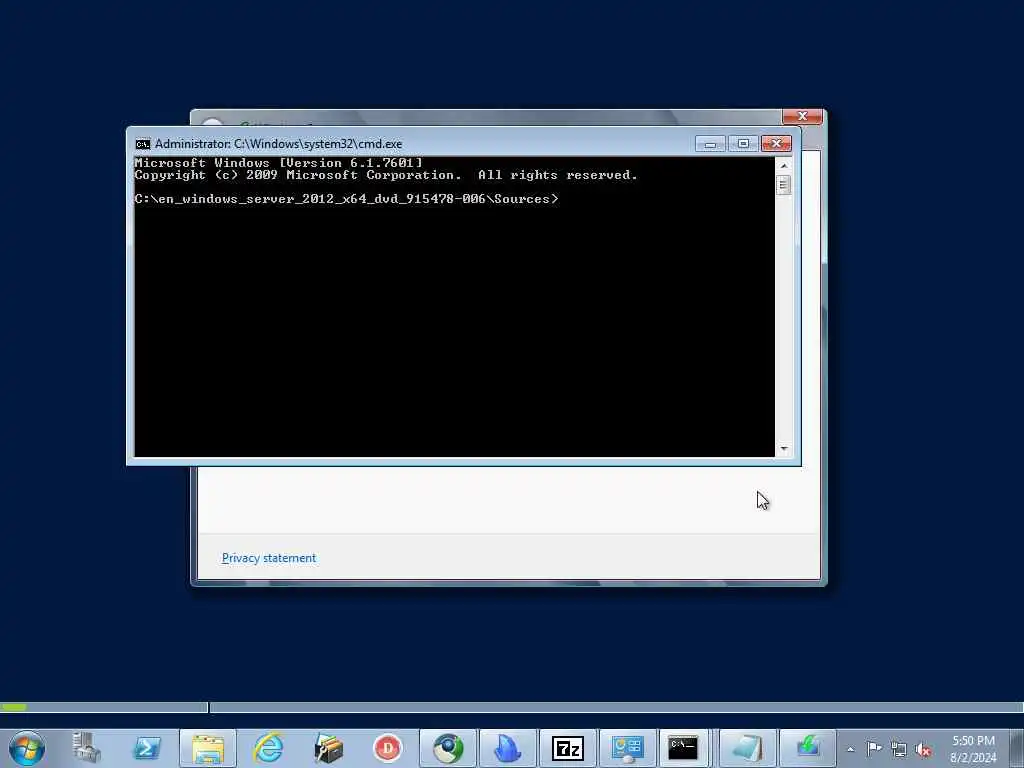This screenshot has height=768, width=1024.
Task: Open the red circular D app in taskbar
Action: click(388, 748)
